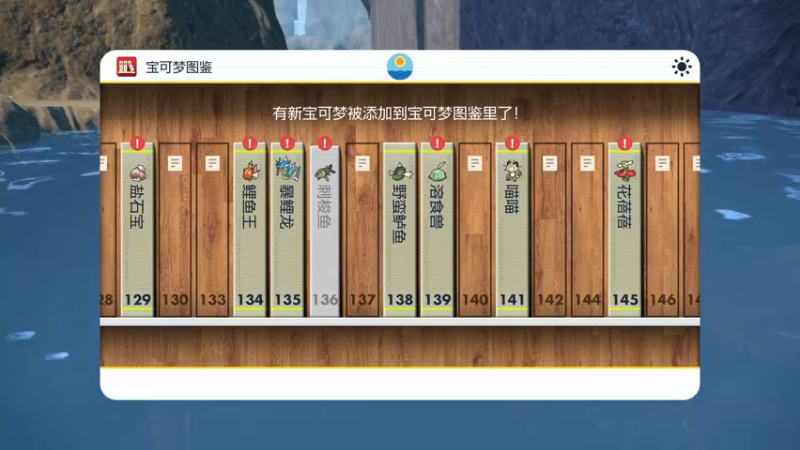This screenshot has height=450, width=800.
Task: Click the note icon on slot 140
Action: (x=475, y=163)
